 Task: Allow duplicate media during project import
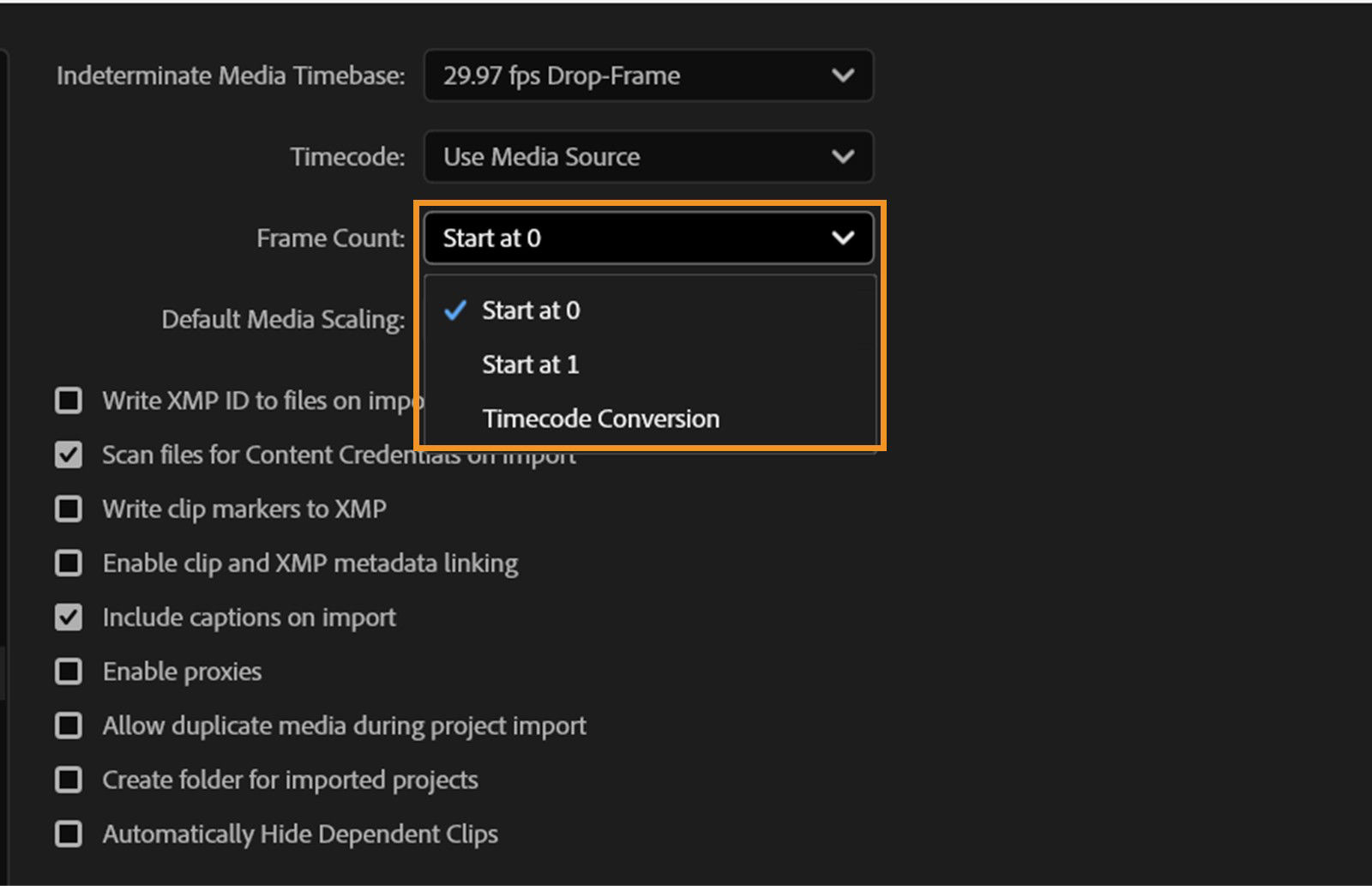tap(69, 725)
